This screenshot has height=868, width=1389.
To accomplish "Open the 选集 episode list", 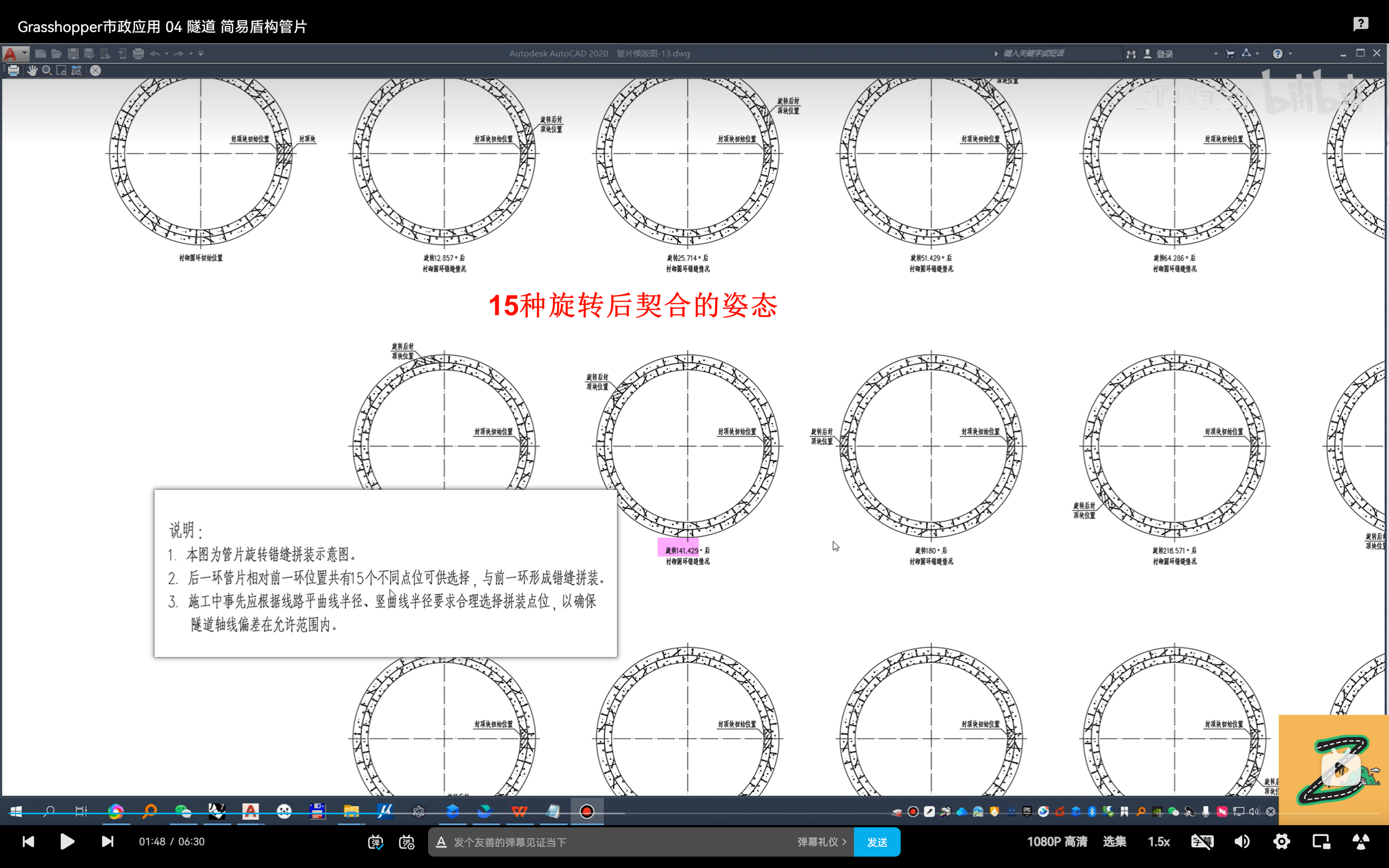I will click(1114, 841).
